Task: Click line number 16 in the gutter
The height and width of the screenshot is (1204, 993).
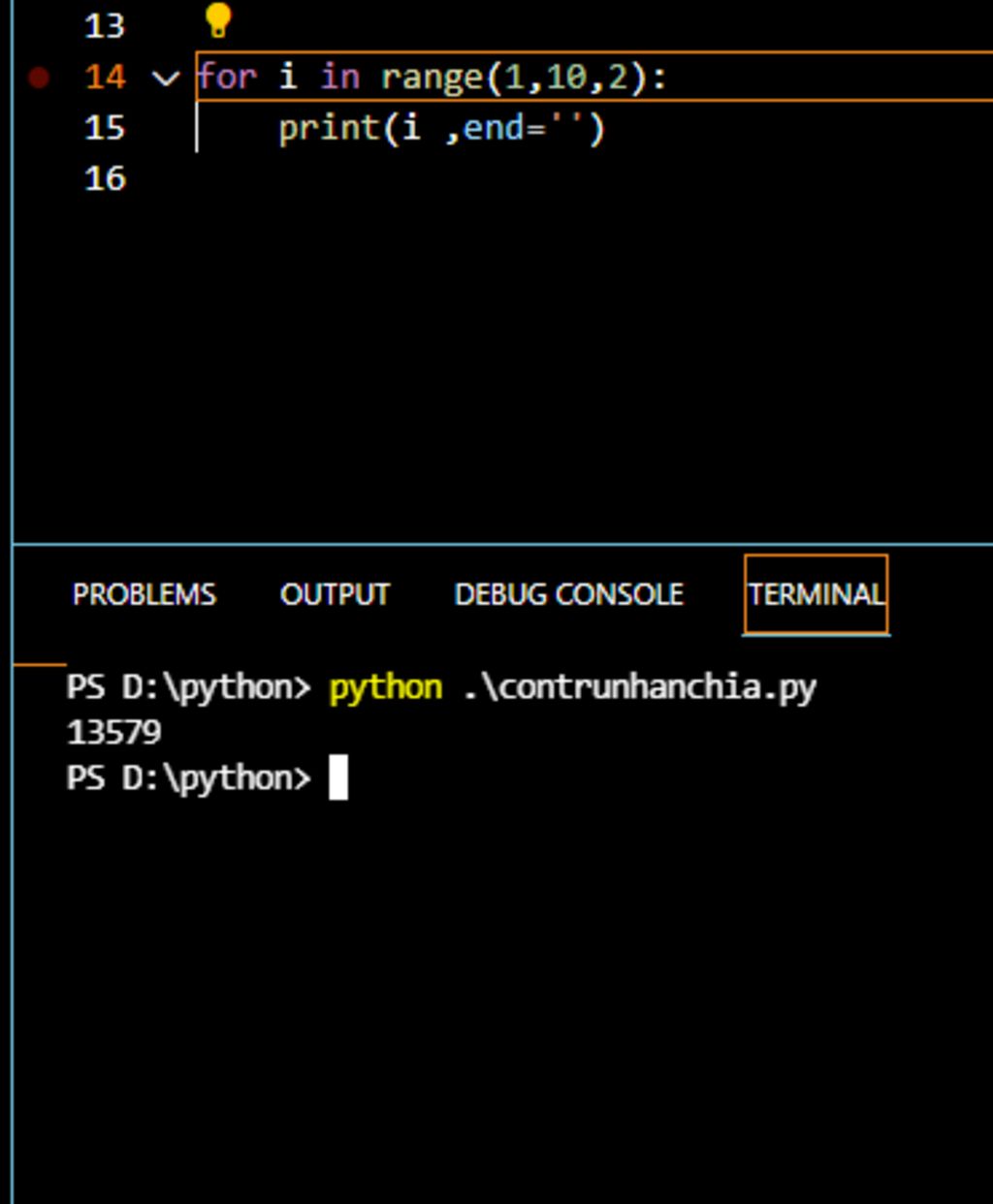Action: [x=105, y=178]
